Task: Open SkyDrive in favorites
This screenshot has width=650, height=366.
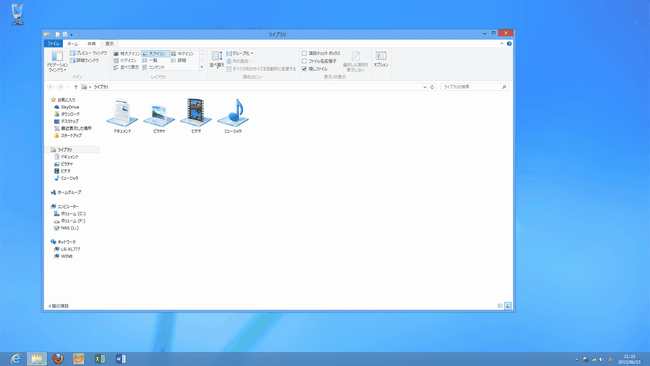Action: point(66,107)
